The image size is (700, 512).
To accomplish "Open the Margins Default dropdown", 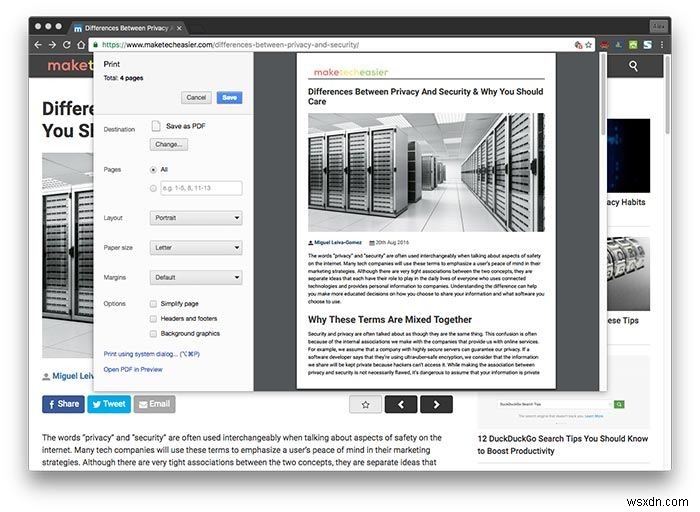I will click(x=196, y=278).
